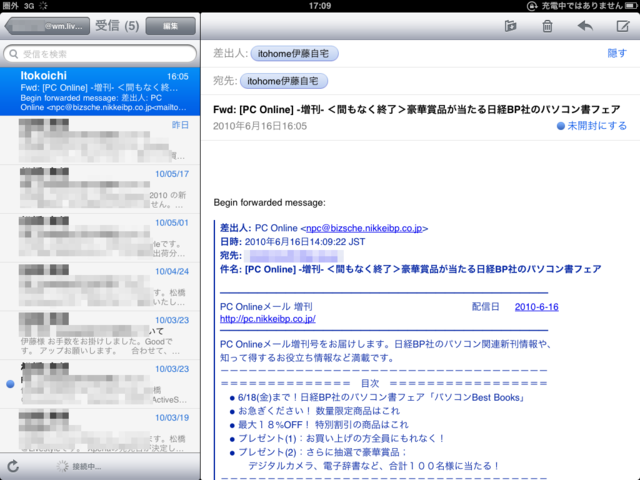Tap the 受信 (5) inbox title

click(117, 26)
